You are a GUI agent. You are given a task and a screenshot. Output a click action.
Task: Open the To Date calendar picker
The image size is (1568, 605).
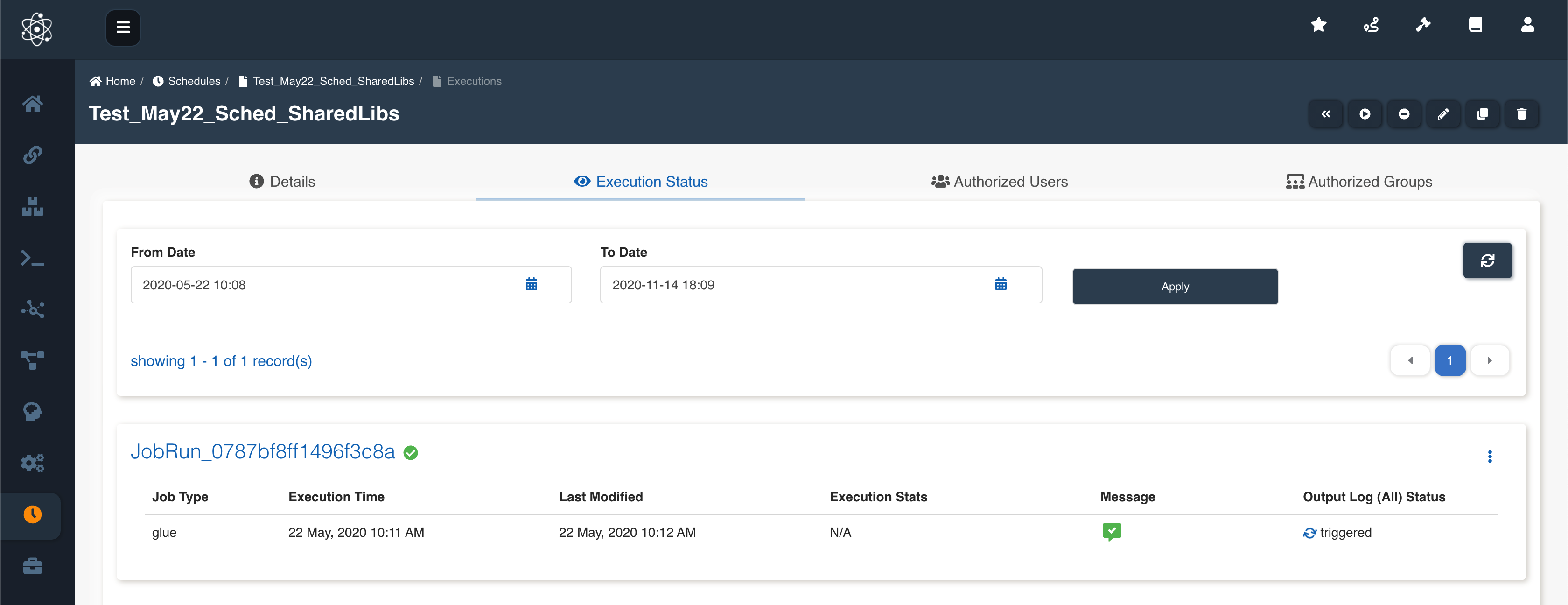[1001, 284]
